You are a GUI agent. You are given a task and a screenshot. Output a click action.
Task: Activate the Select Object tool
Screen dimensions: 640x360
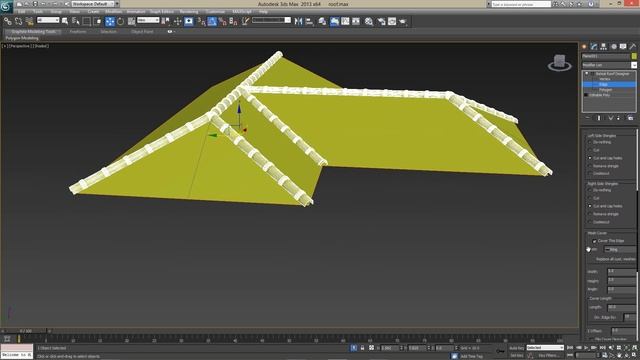[x=65, y=21]
